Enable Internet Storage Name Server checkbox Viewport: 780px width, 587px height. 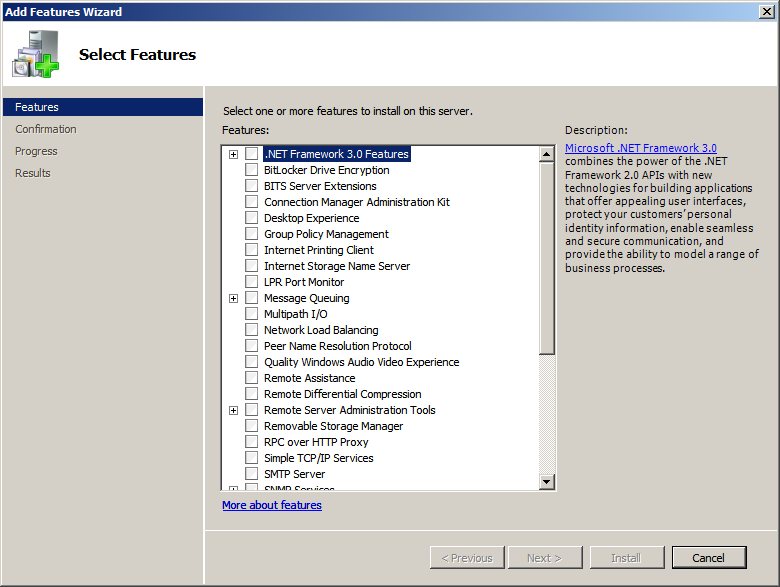pos(252,266)
